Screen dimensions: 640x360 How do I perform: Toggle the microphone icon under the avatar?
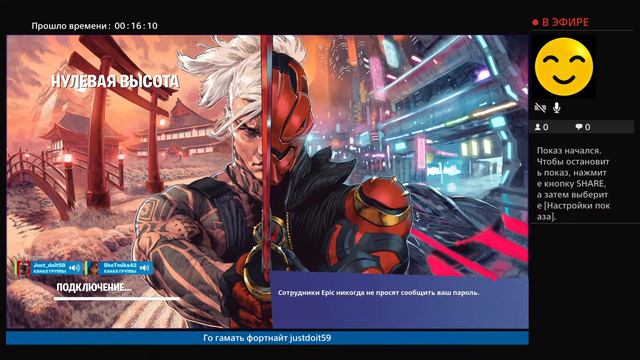pyautogui.click(x=556, y=108)
